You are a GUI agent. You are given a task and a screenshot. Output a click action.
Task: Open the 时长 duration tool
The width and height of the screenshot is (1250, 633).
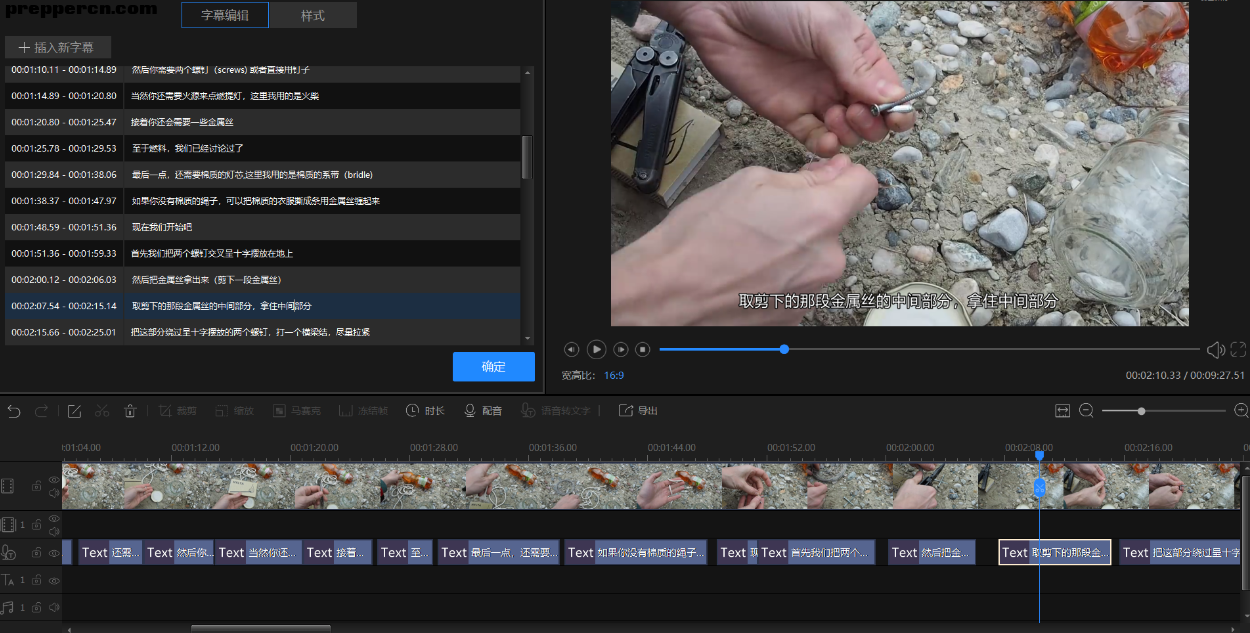(x=425, y=411)
